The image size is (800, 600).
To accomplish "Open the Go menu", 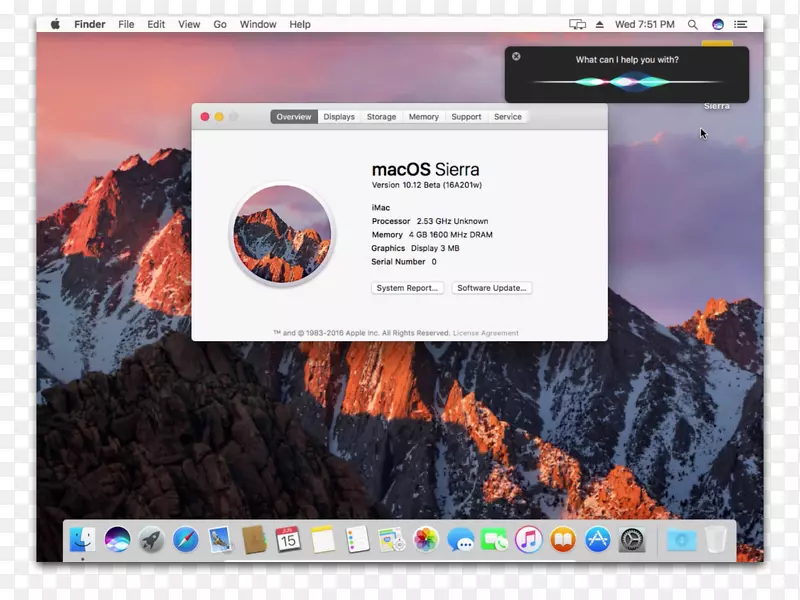I will point(220,24).
